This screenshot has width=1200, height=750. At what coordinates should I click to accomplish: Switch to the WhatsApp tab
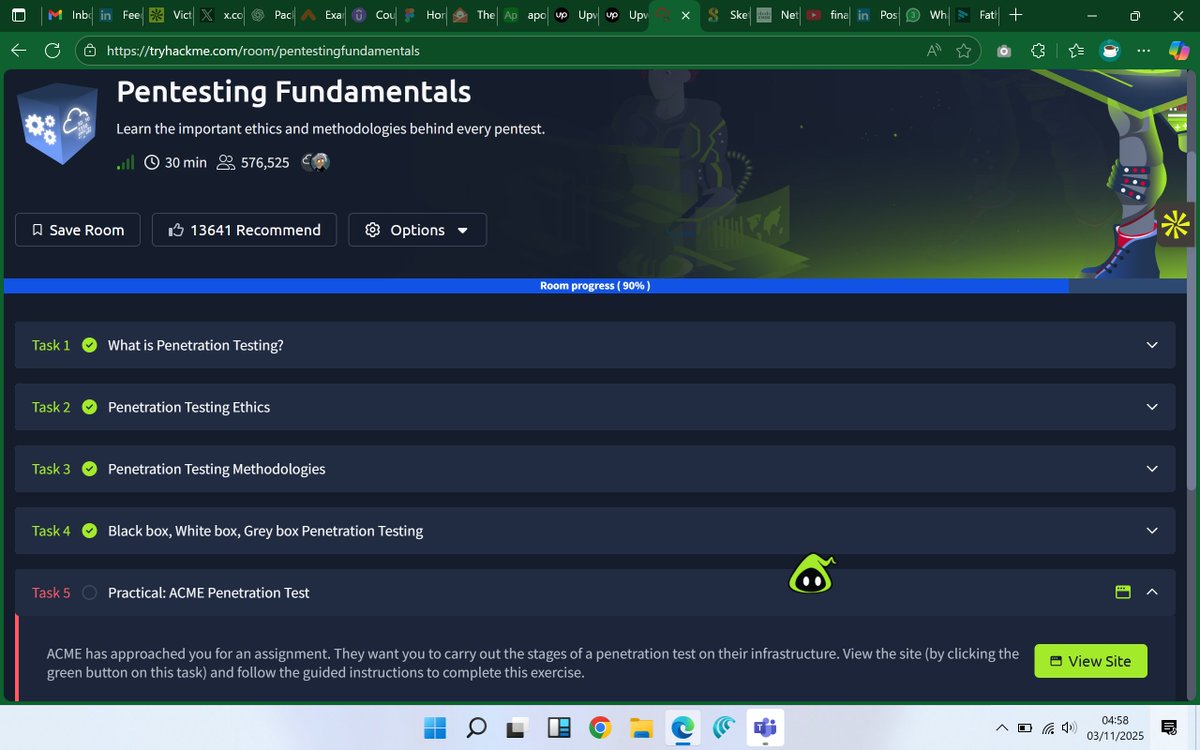(927, 15)
